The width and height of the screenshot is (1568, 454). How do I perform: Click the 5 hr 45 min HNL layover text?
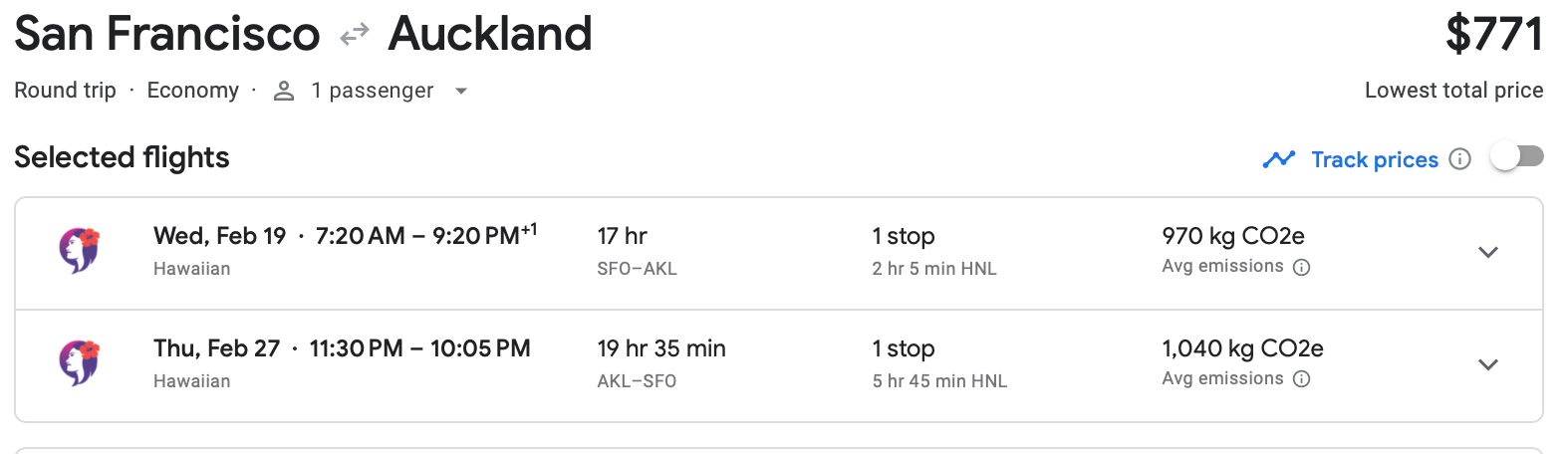[939, 381]
